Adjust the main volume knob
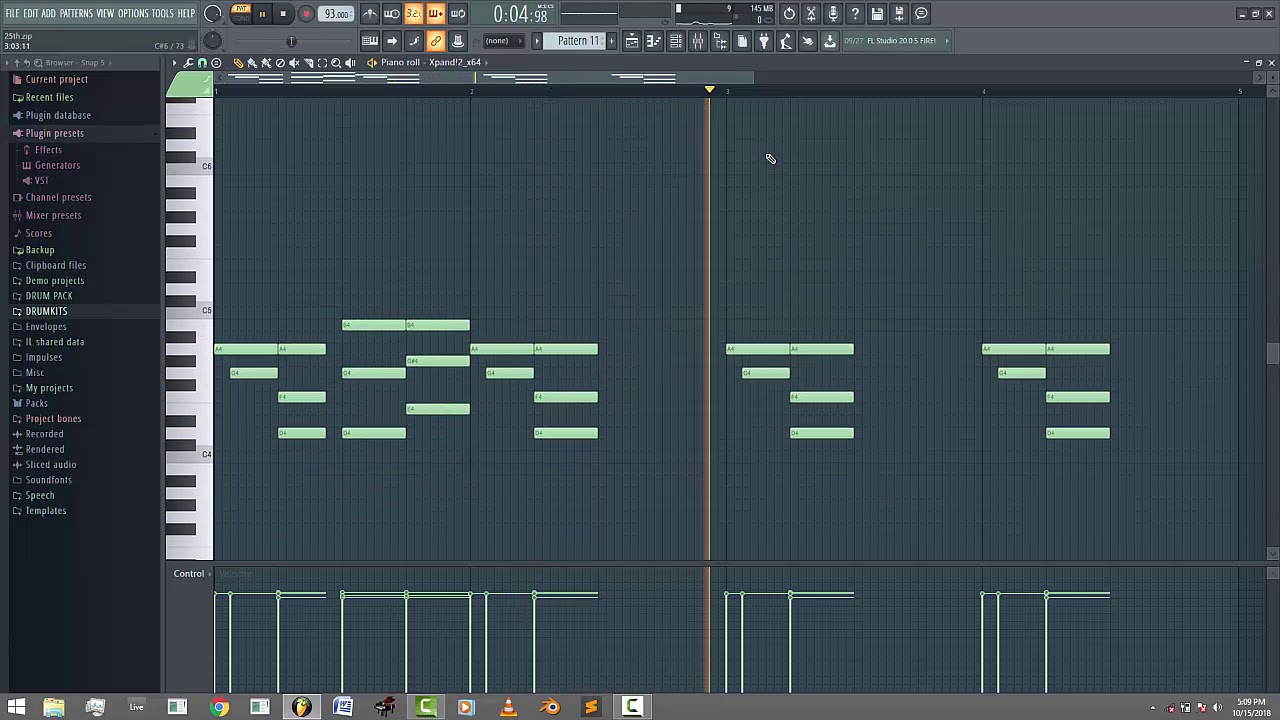The width and height of the screenshot is (1280, 720). (213, 13)
